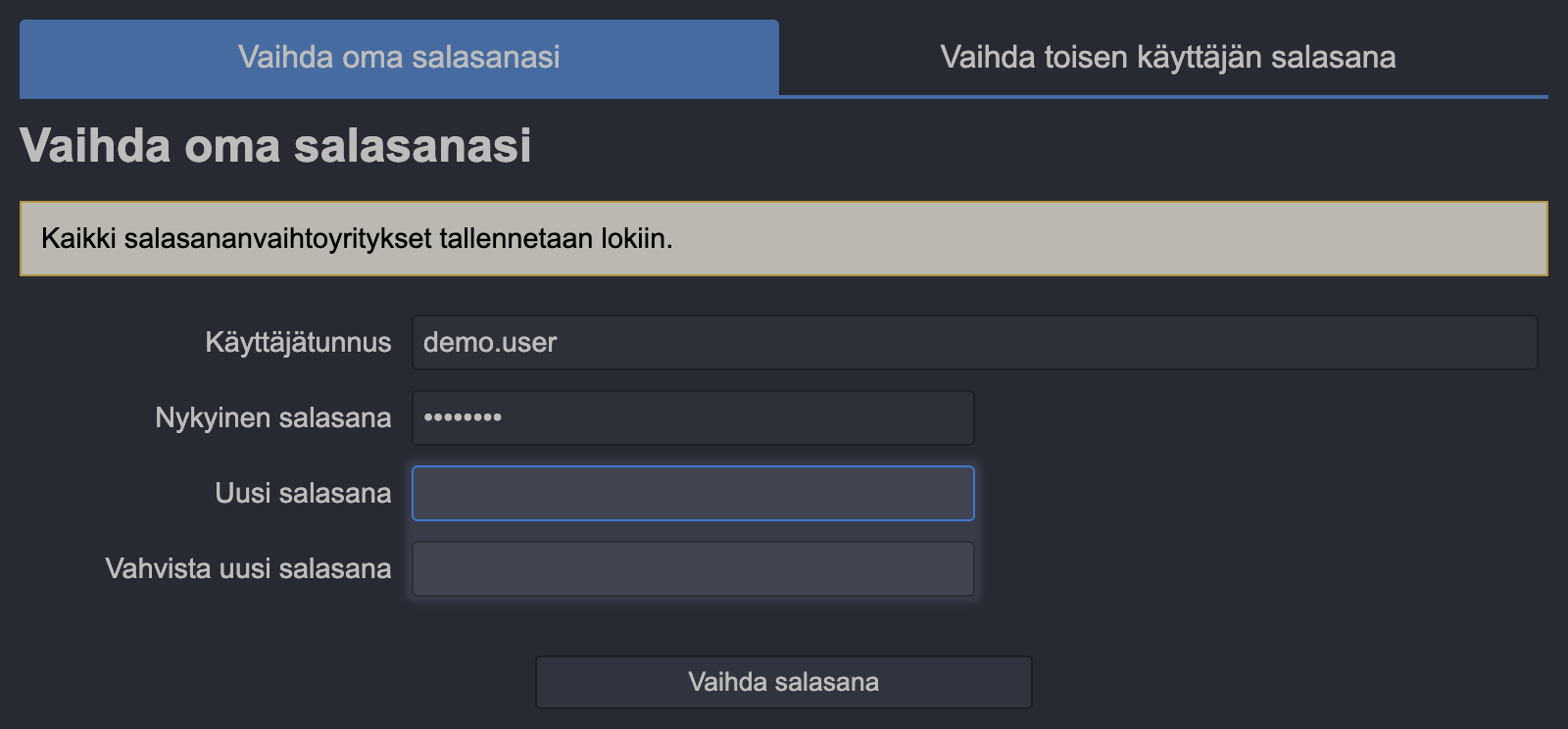The width and height of the screenshot is (1568, 729).
Task: Open the Vaihda toisen käyttäjän salasana tab
Action: click(x=1167, y=57)
